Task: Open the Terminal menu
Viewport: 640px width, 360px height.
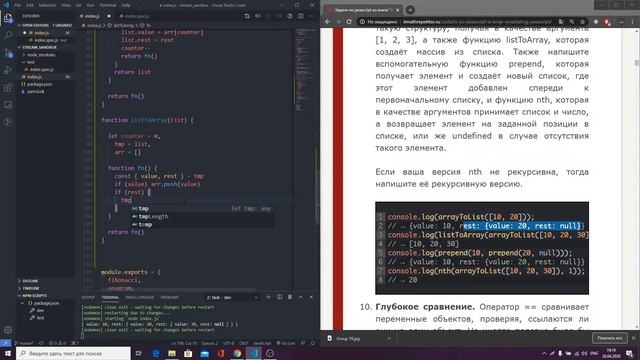Action: 108,5
